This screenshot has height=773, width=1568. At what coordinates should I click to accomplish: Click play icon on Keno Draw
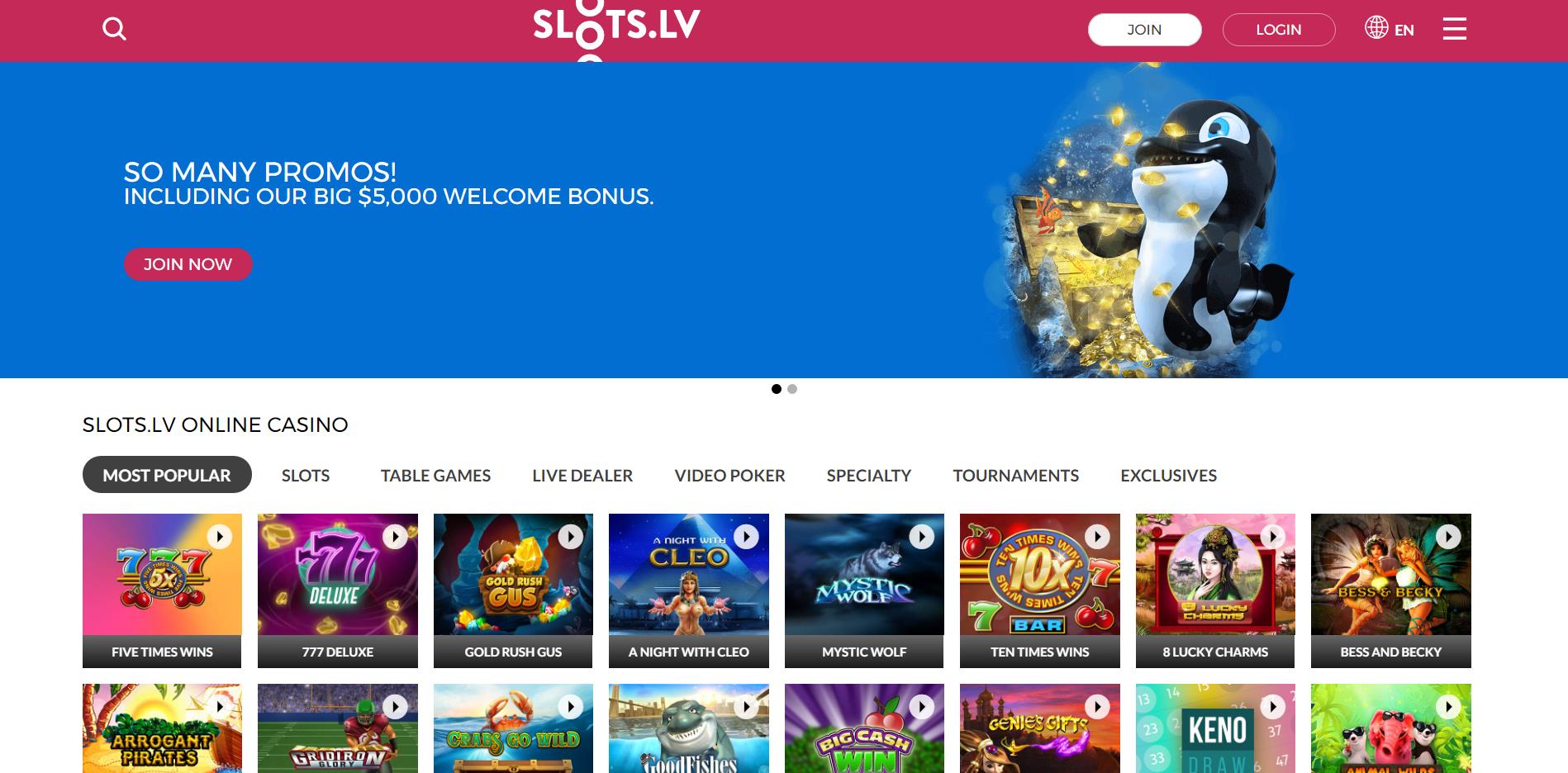point(1272,707)
